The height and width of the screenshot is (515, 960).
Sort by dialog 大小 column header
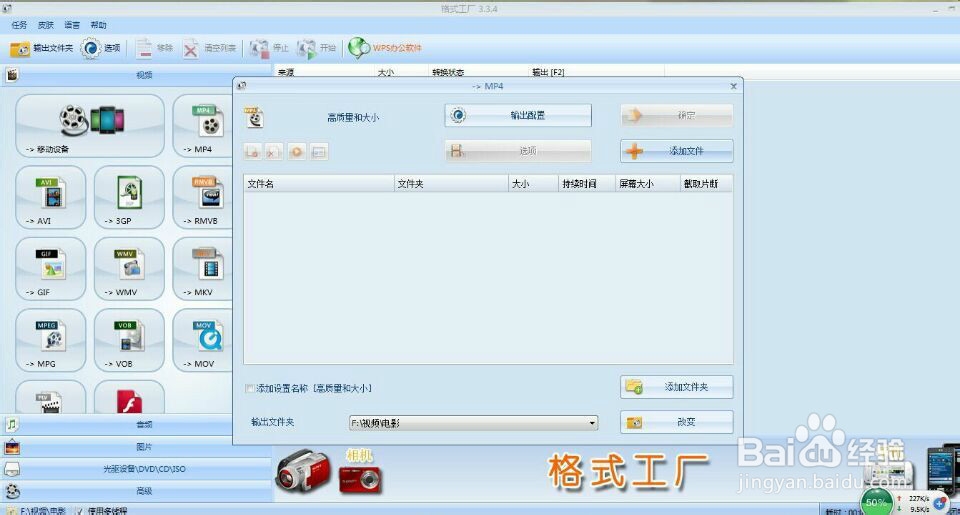[x=533, y=184]
